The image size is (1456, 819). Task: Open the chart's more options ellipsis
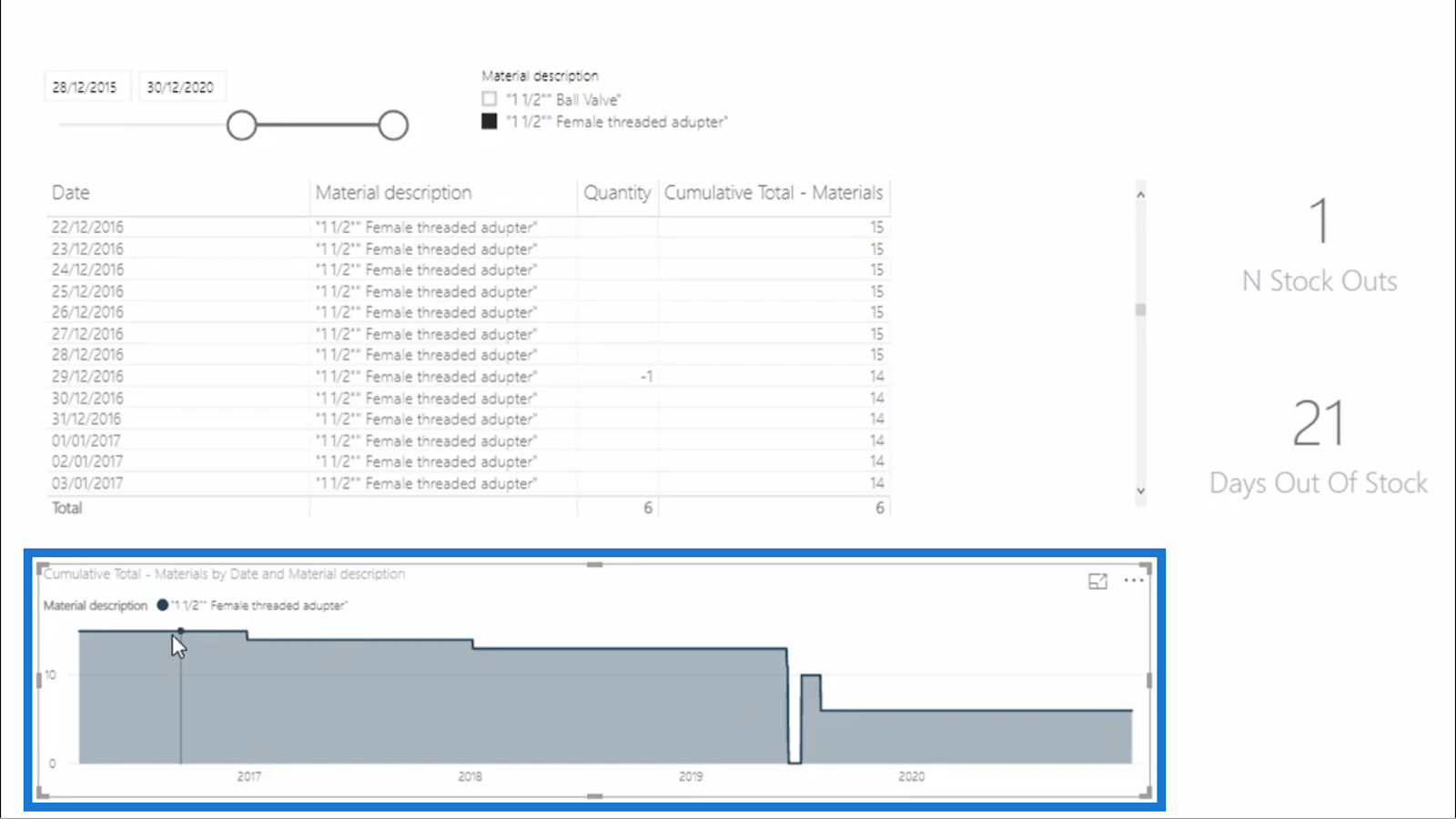(x=1134, y=581)
